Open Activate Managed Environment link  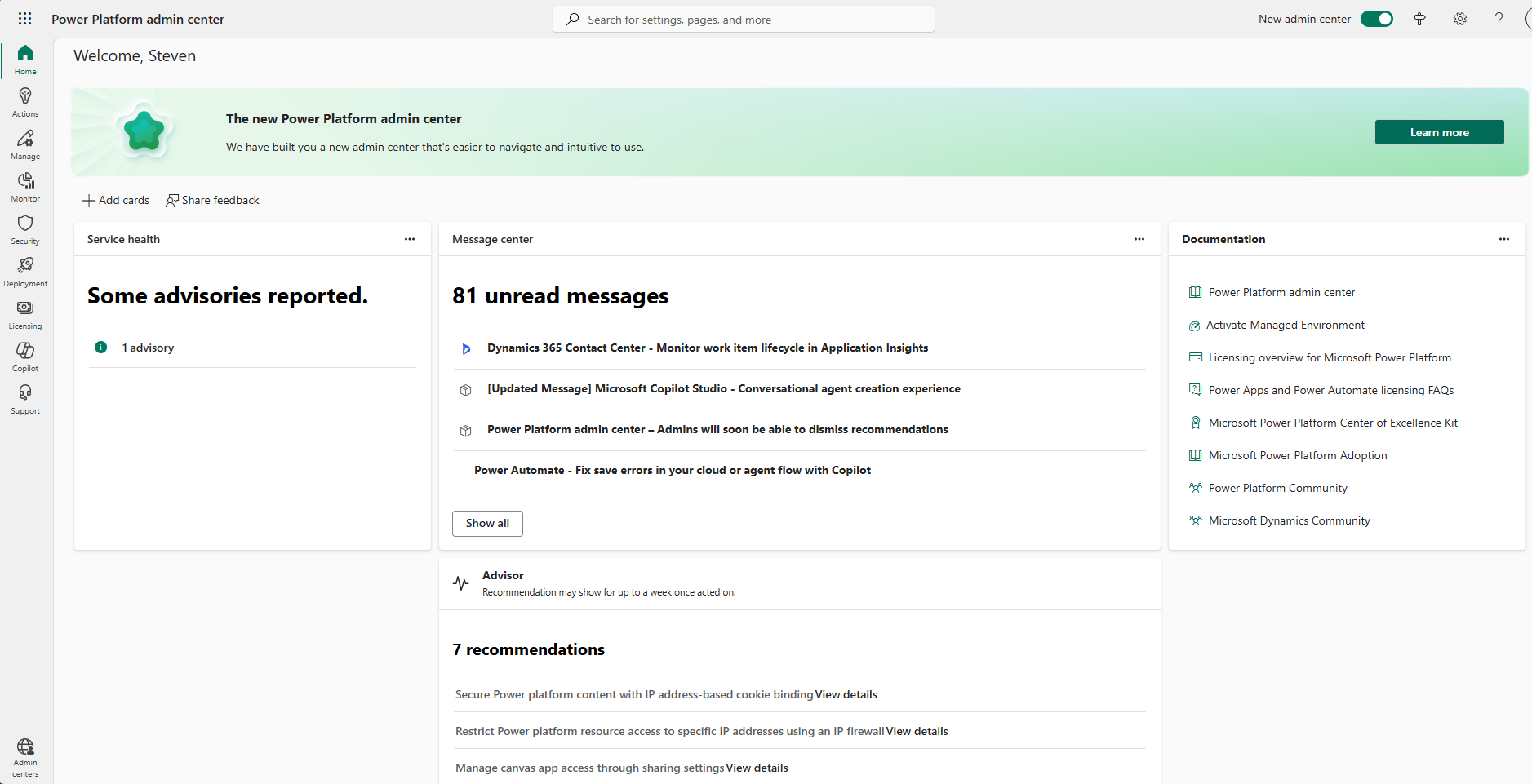(x=1286, y=325)
